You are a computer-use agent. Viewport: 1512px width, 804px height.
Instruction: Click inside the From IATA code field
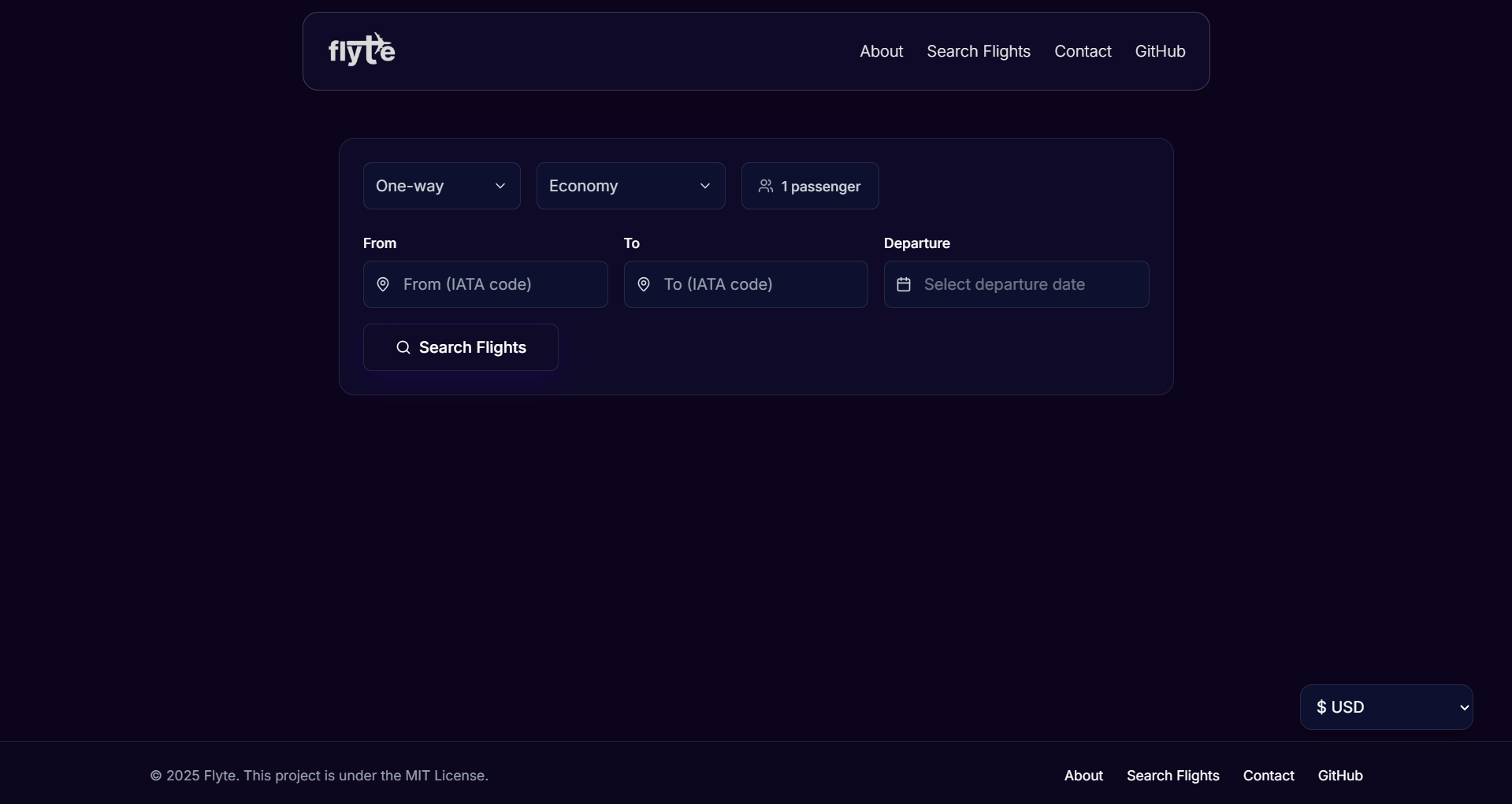[x=485, y=284]
